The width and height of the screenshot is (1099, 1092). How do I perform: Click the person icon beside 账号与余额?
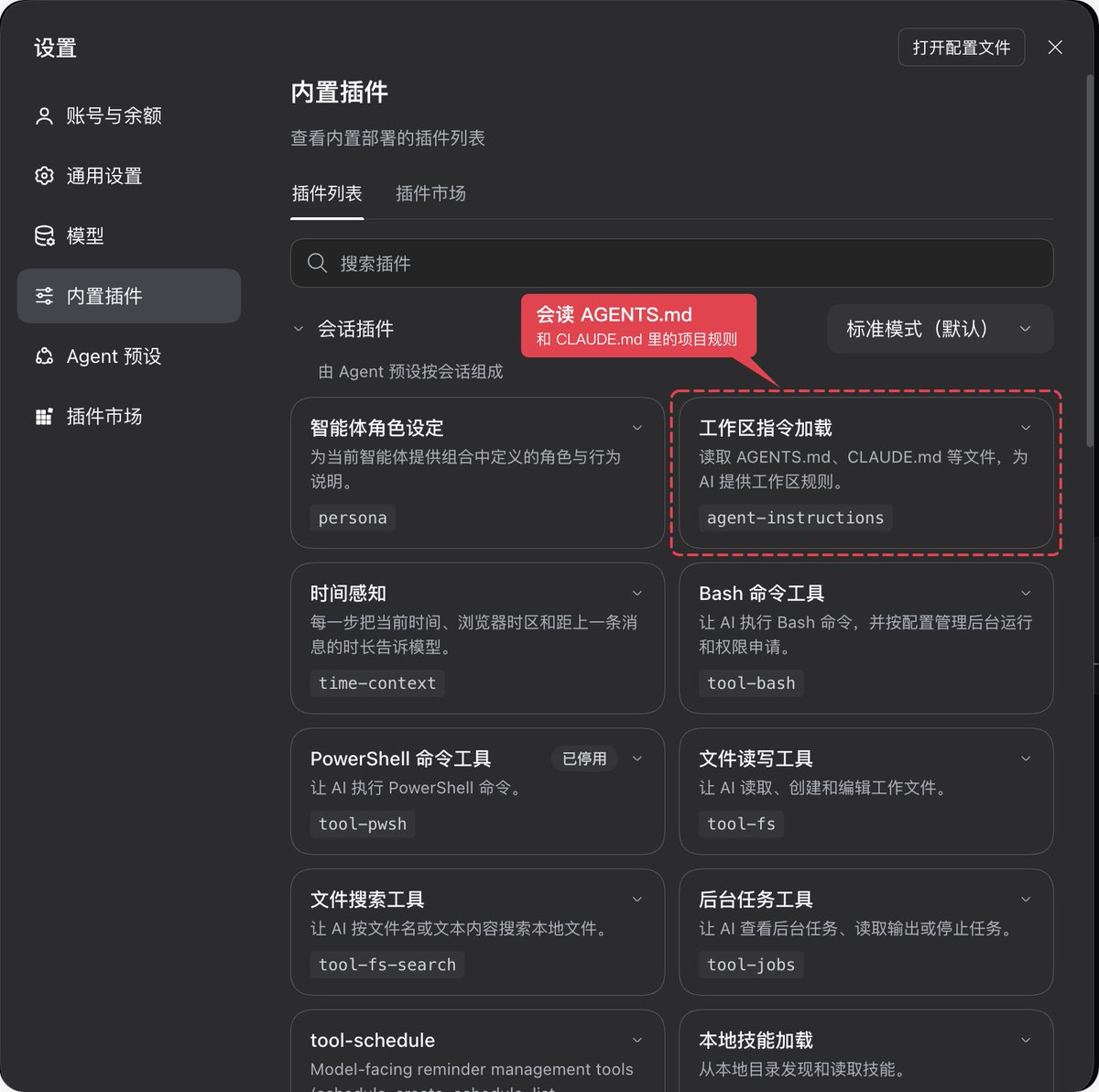[x=44, y=115]
